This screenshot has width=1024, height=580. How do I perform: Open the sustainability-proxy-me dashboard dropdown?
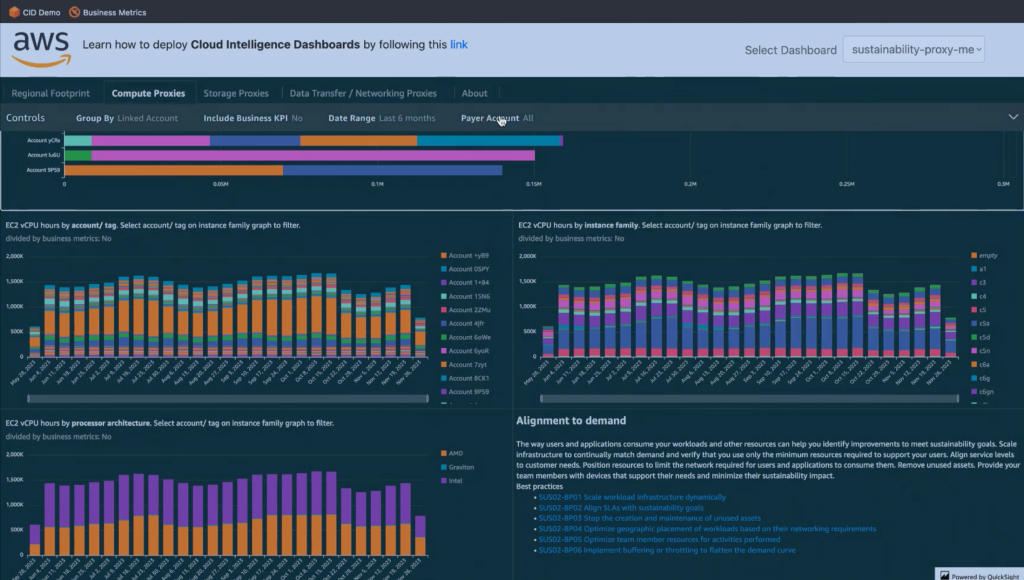pos(913,49)
